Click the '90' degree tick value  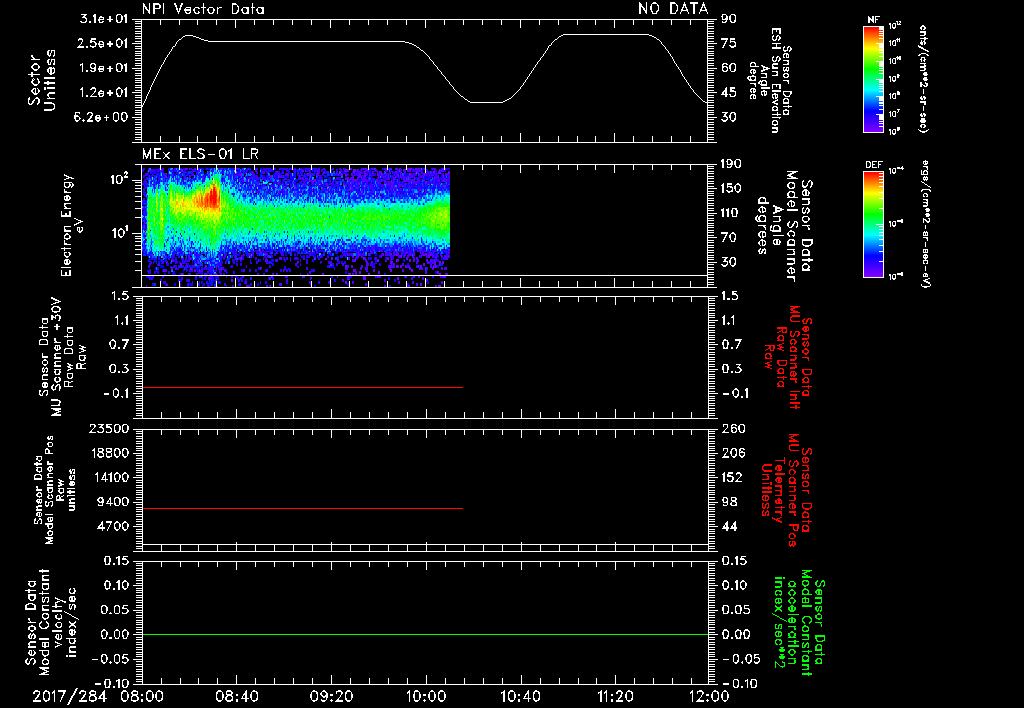pos(728,19)
